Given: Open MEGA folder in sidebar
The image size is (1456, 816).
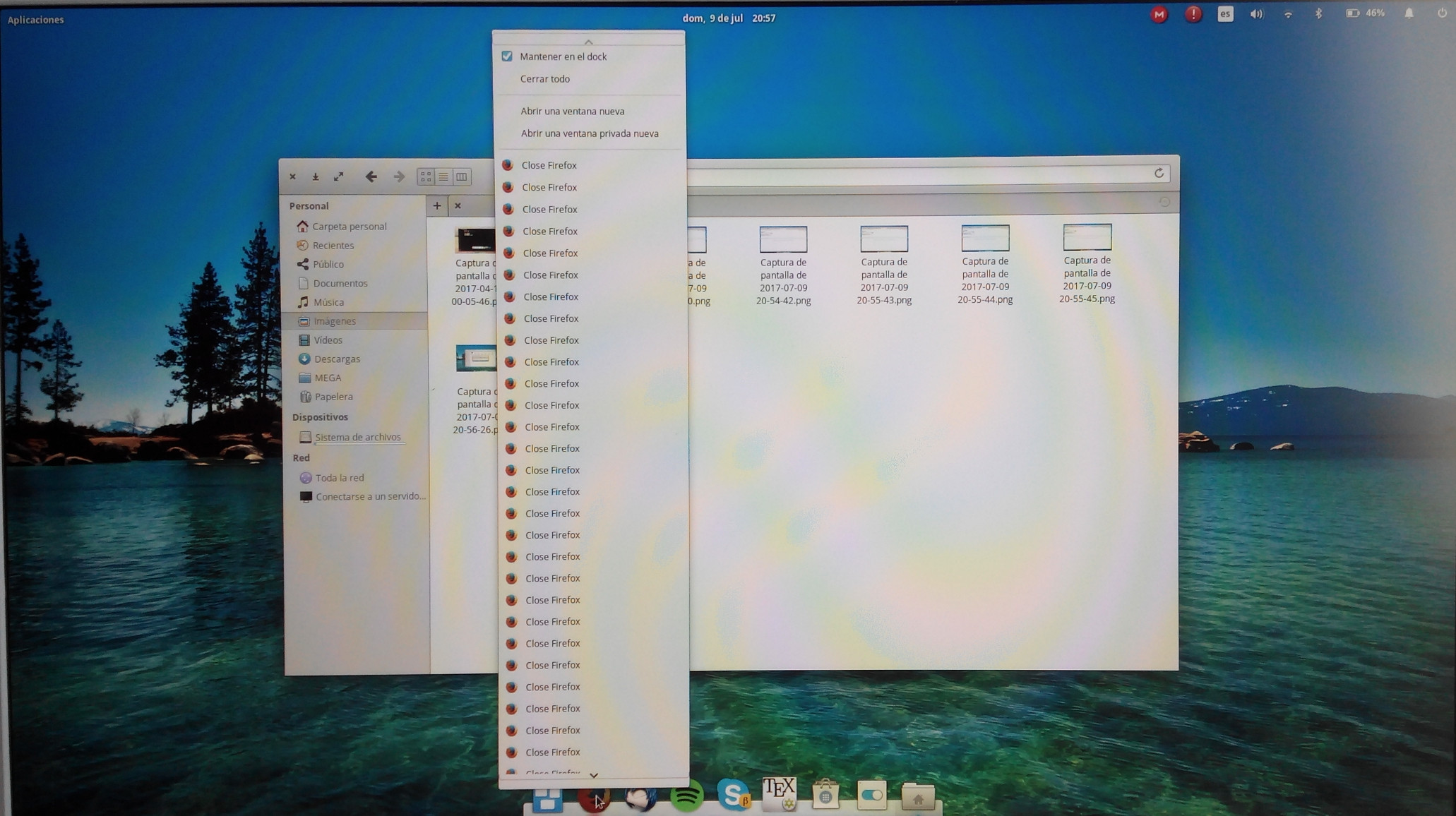Looking at the screenshot, I should coord(328,378).
